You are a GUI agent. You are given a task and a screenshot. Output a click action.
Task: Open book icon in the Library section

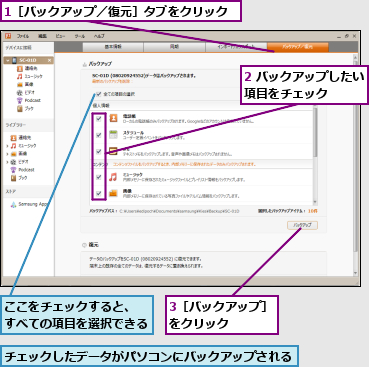13,178
